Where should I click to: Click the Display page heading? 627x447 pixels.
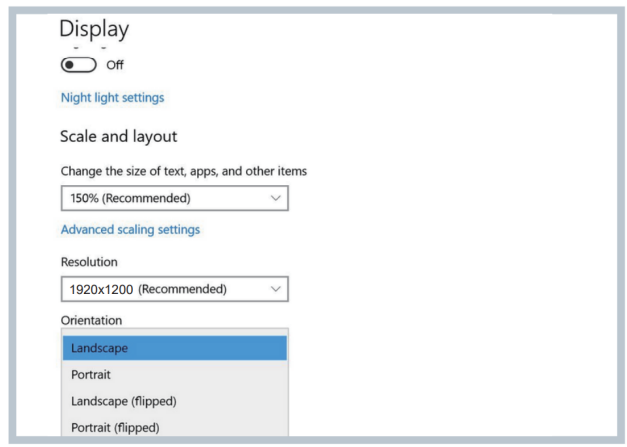click(95, 30)
